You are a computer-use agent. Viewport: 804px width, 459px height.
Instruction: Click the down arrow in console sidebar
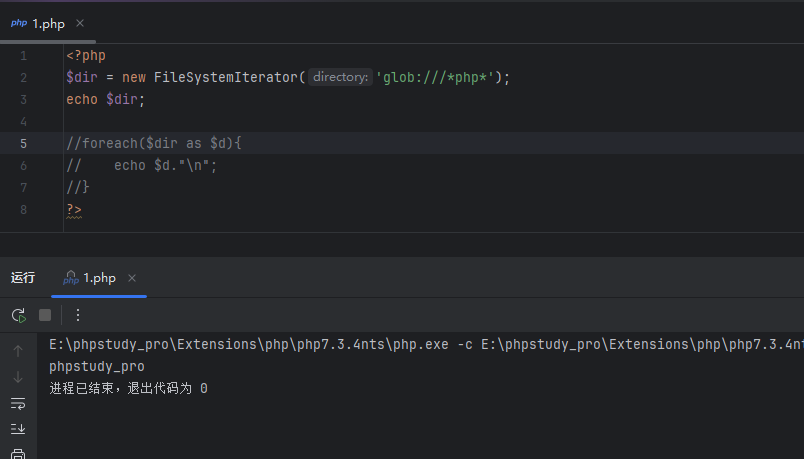tap(18, 377)
